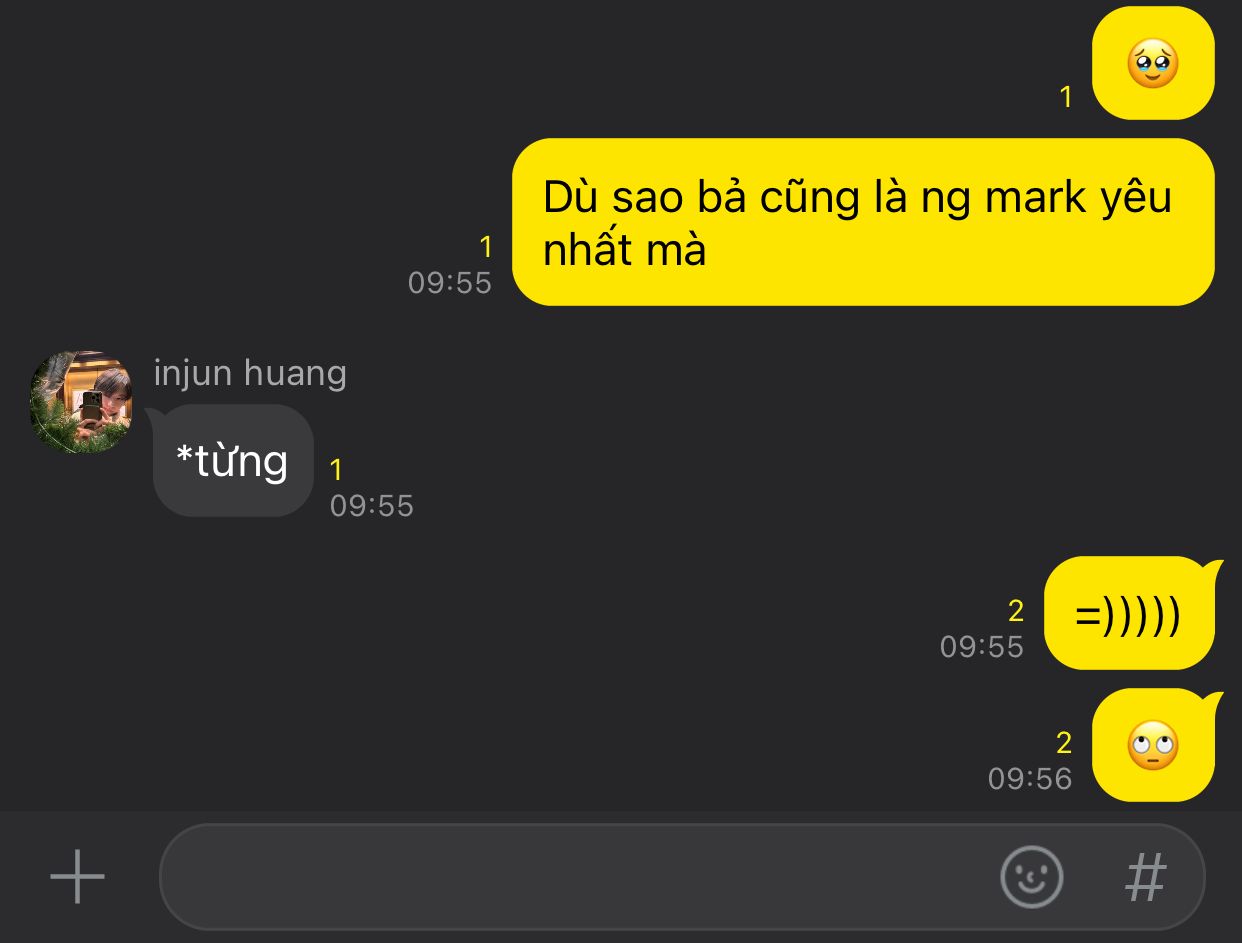Tap unread count 1 beside "*từng"

pyautogui.click(x=336, y=469)
